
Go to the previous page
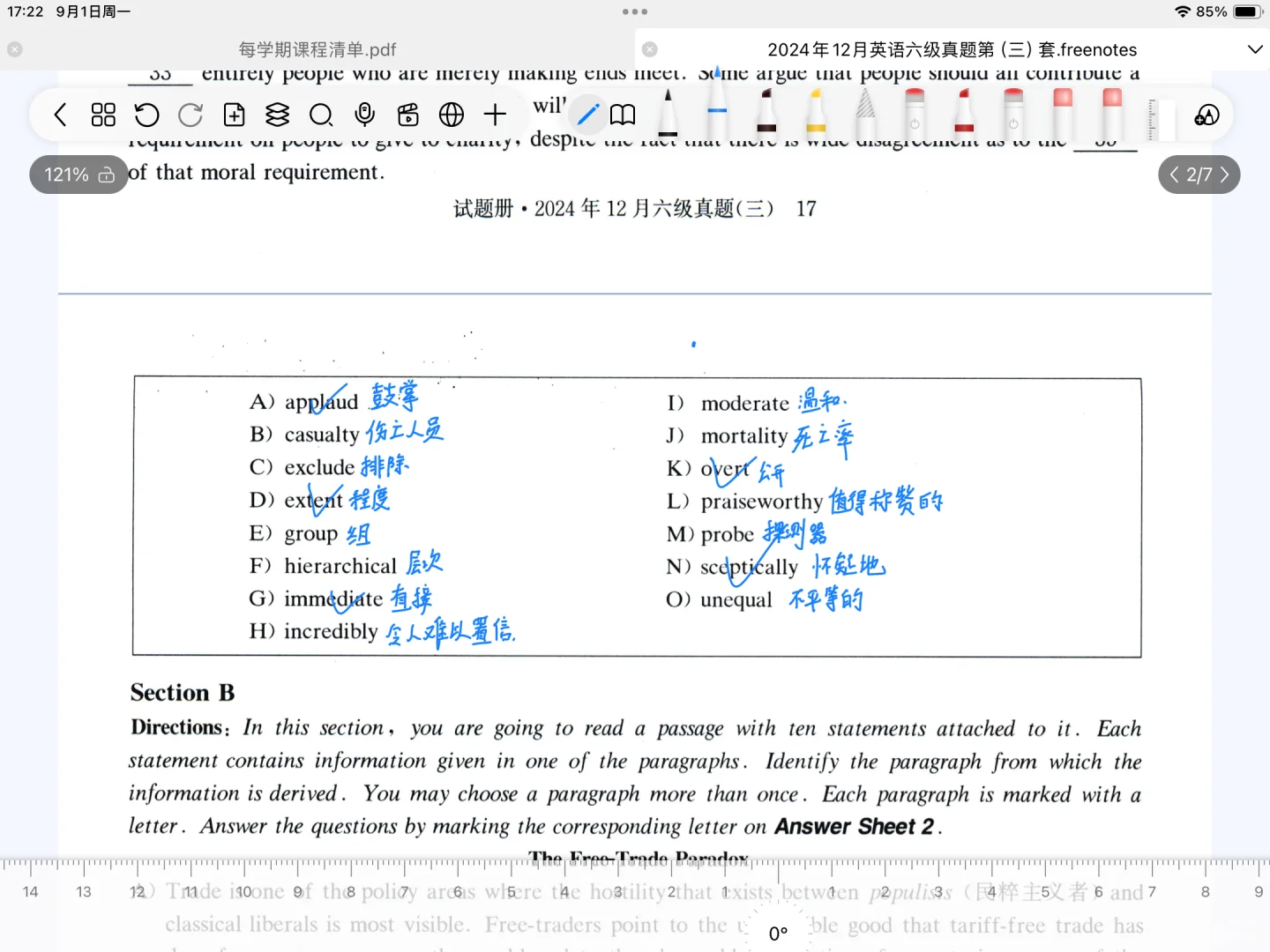pyautogui.click(x=1174, y=175)
